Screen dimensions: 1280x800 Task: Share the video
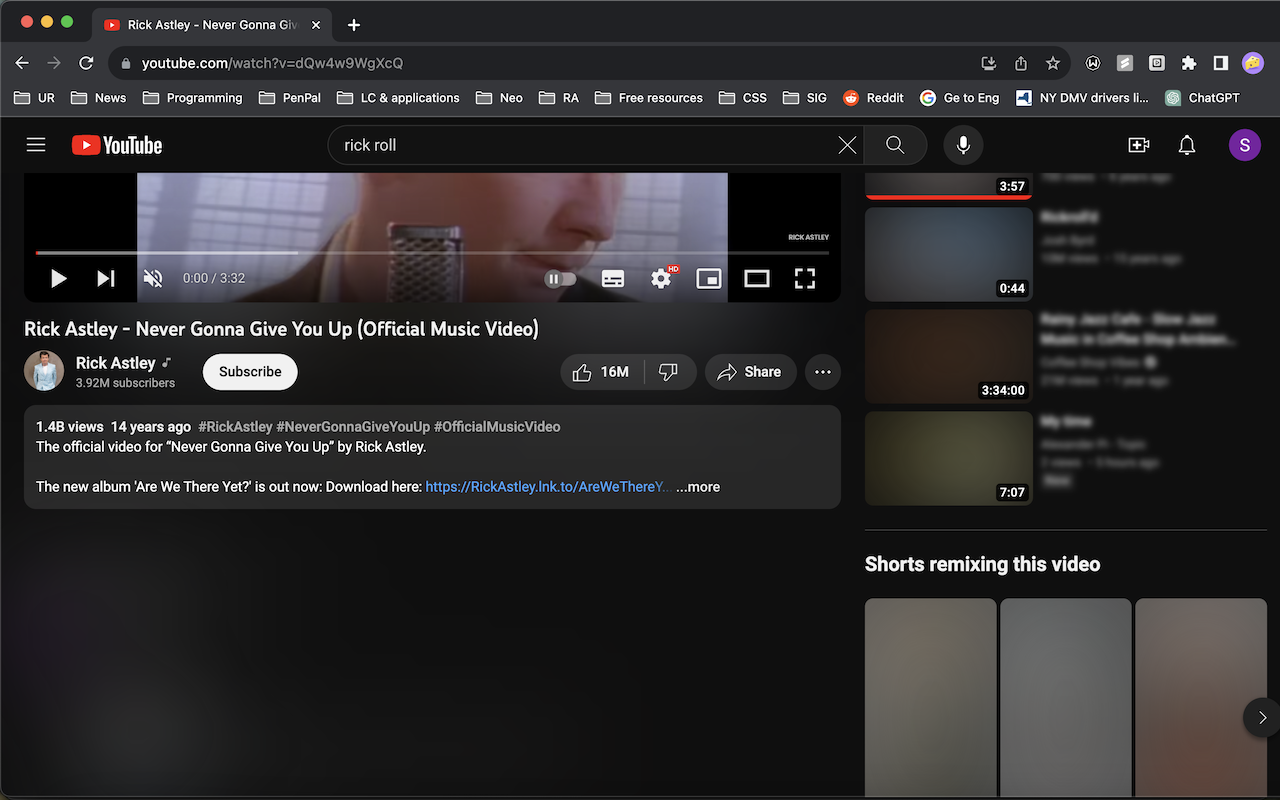[x=751, y=372]
